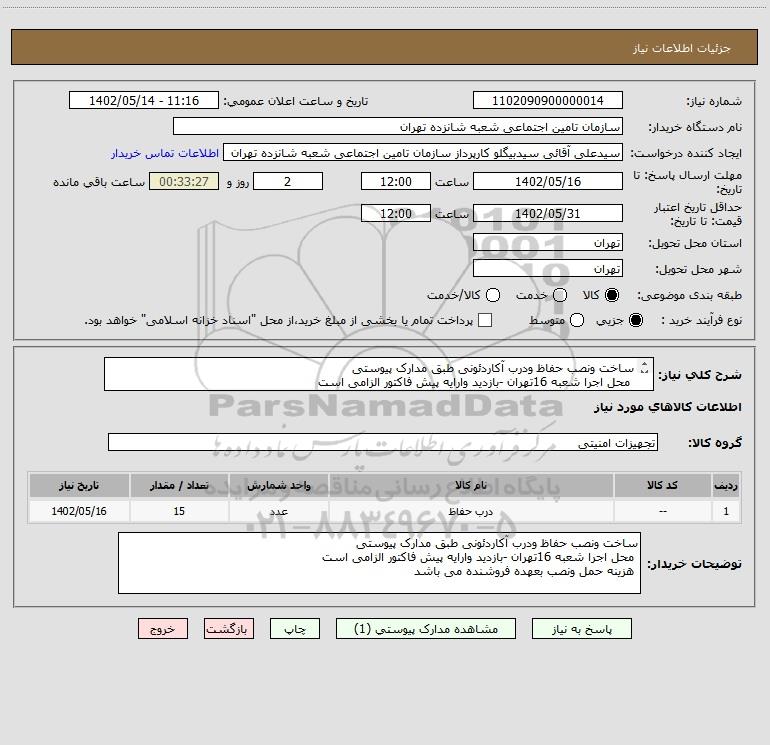Click the توضیحات خریدار text area
770x745 pixels.
click(379, 563)
